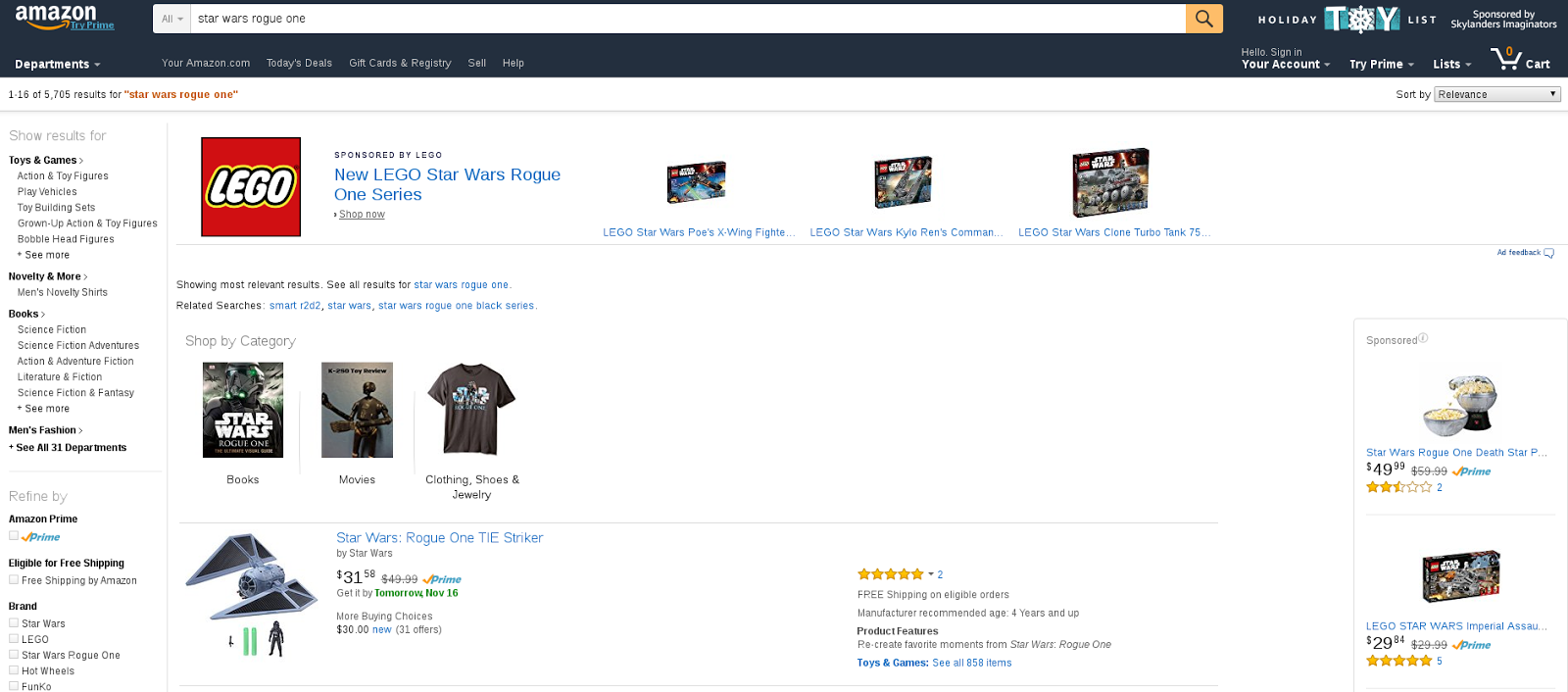Expand See more under Toys & Games
The width and height of the screenshot is (1568, 692).
pos(43,255)
